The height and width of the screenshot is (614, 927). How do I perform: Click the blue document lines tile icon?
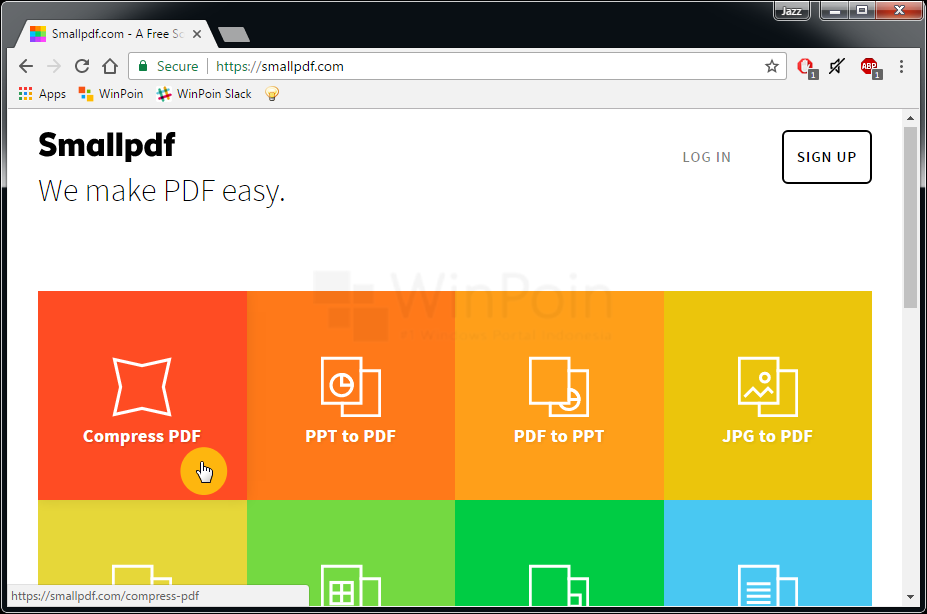767,585
